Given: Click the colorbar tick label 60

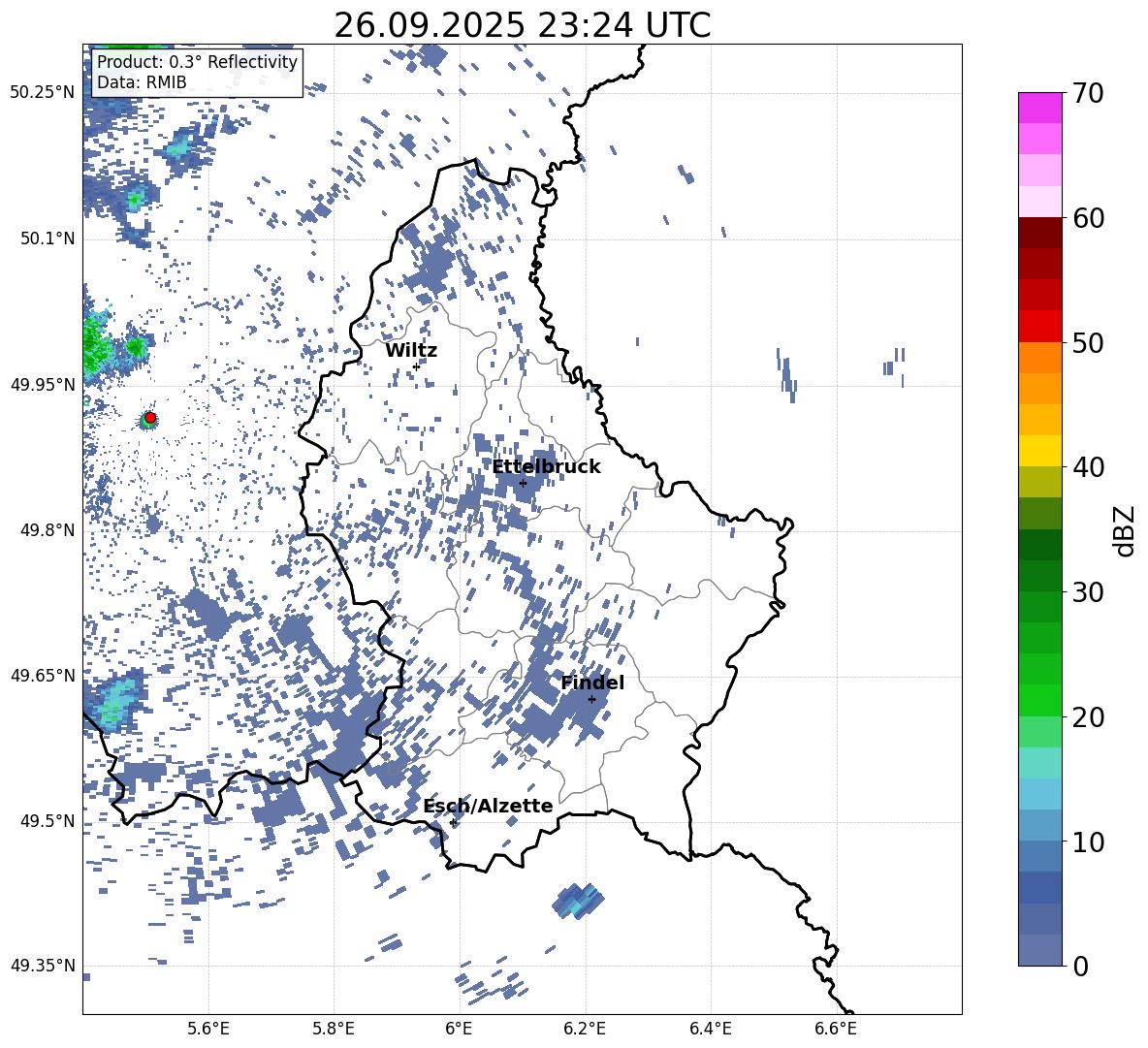Looking at the screenshot, I should [1088, 218].
